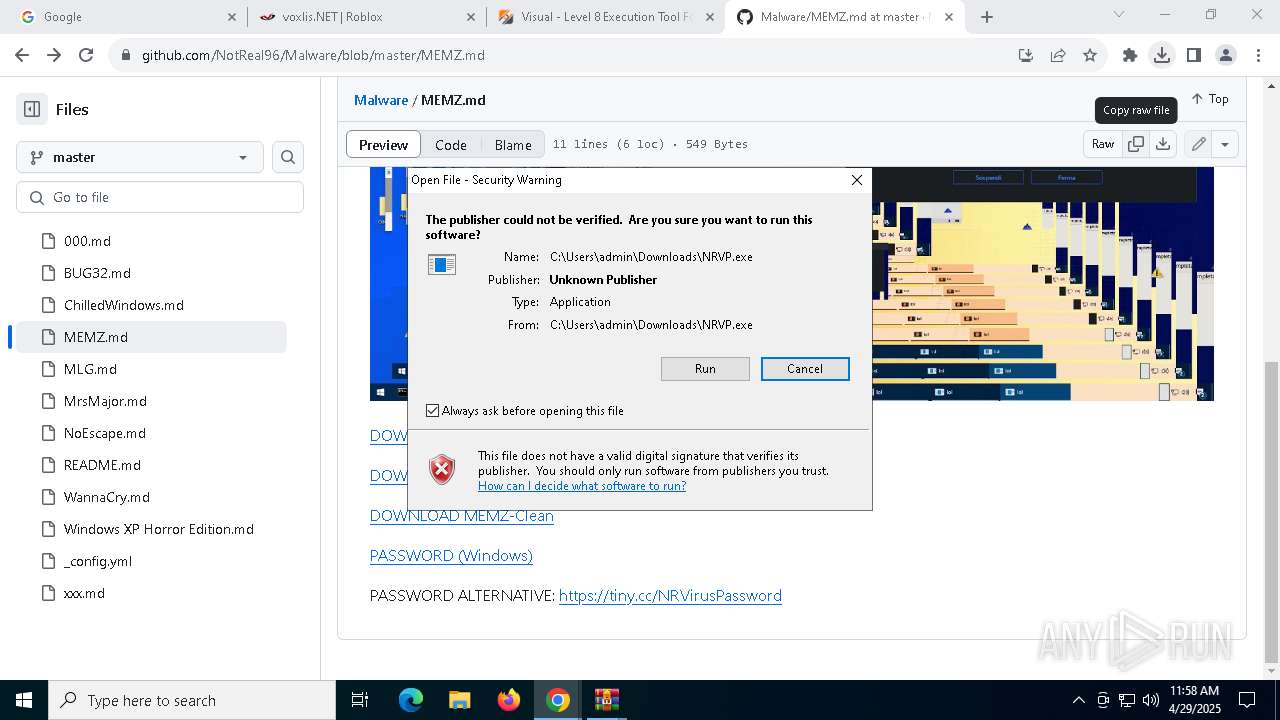Open PASSWORD (Windows) link

point(451,556)
